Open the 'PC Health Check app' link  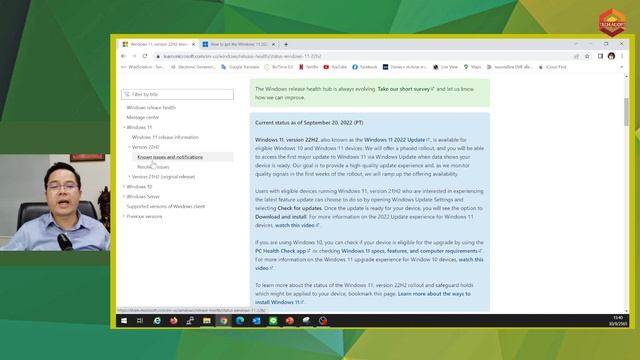[x=283, y=251]
